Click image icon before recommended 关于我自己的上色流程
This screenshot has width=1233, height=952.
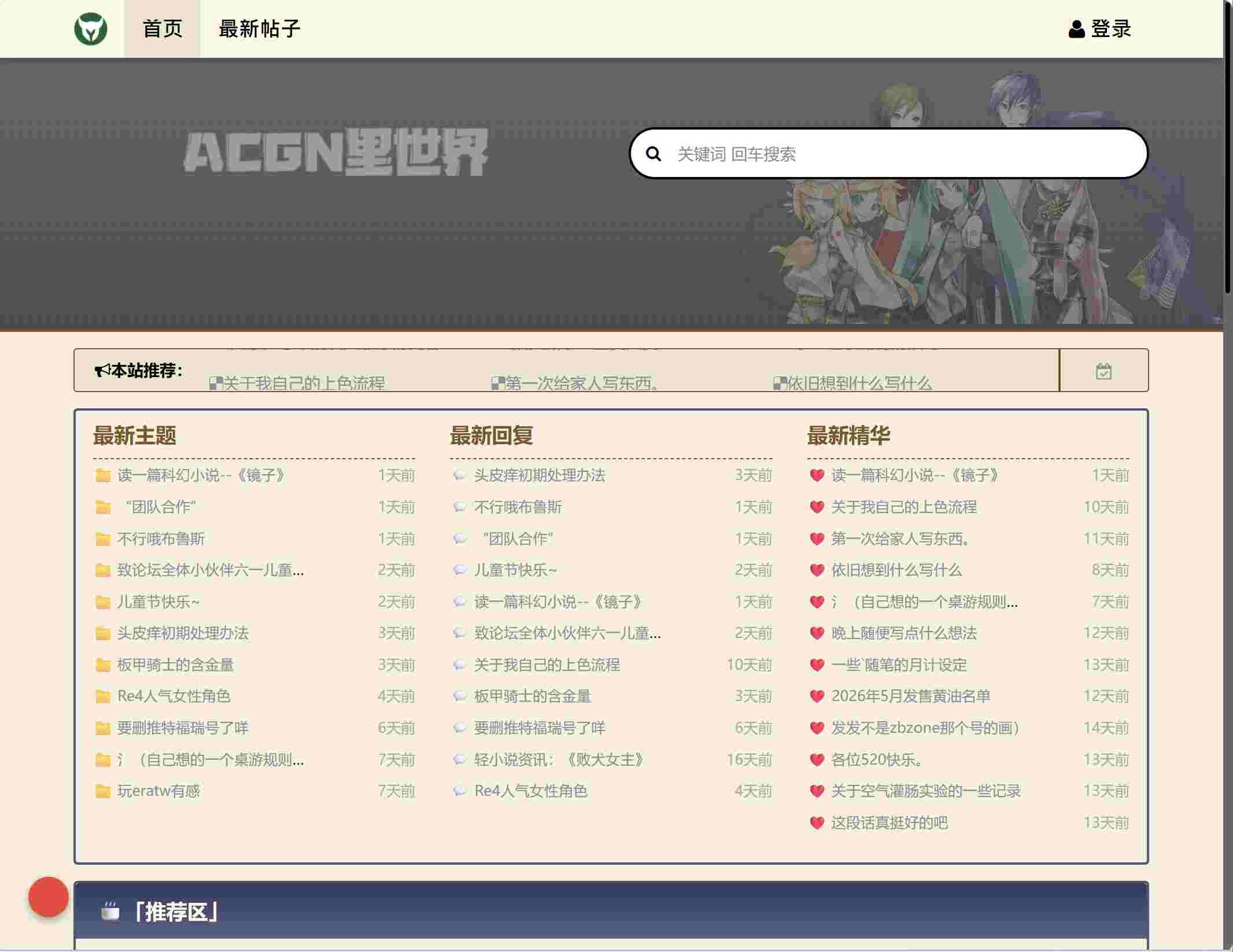(216, 383)
